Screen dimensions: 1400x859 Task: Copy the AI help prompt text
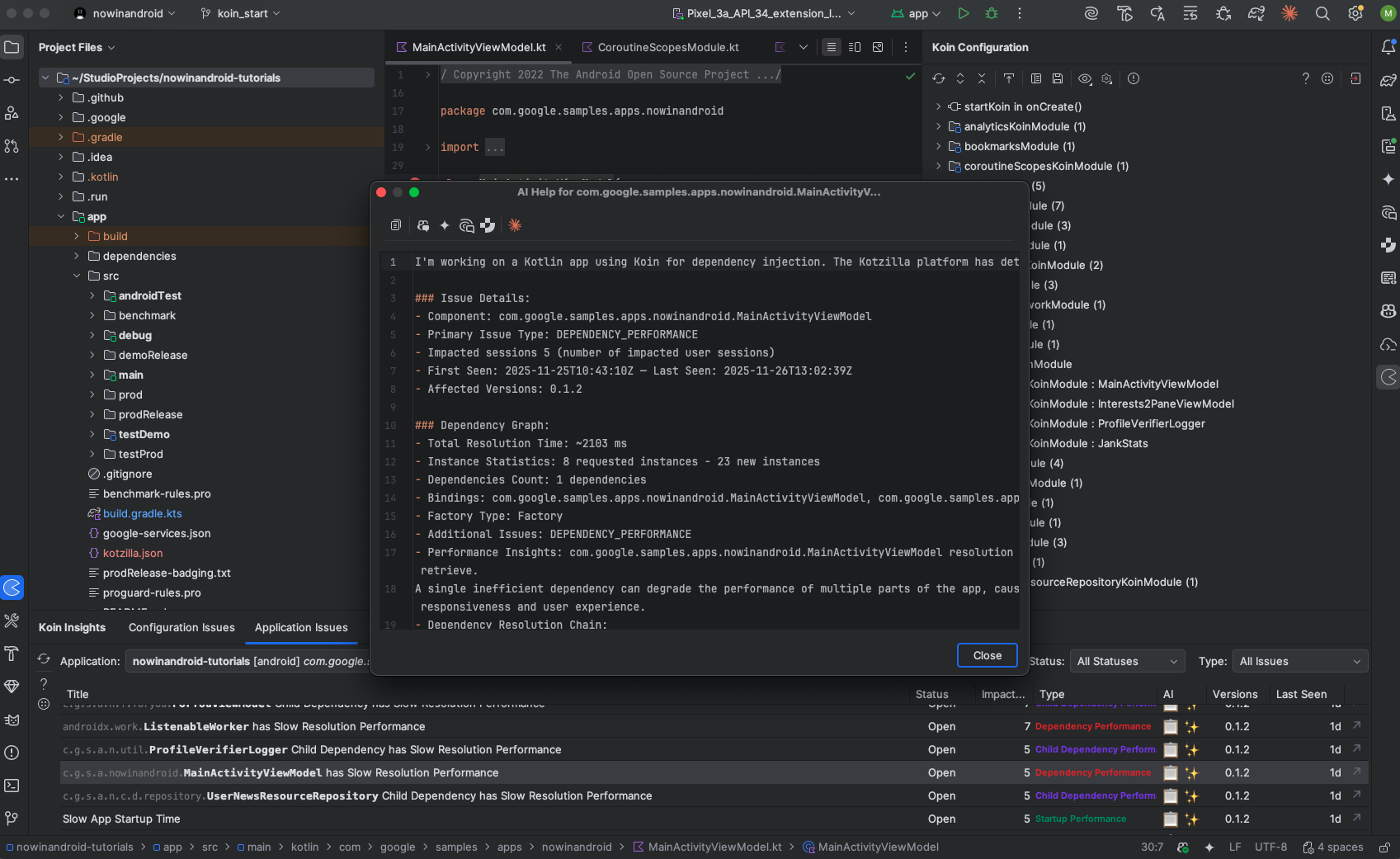coord(396,225)
